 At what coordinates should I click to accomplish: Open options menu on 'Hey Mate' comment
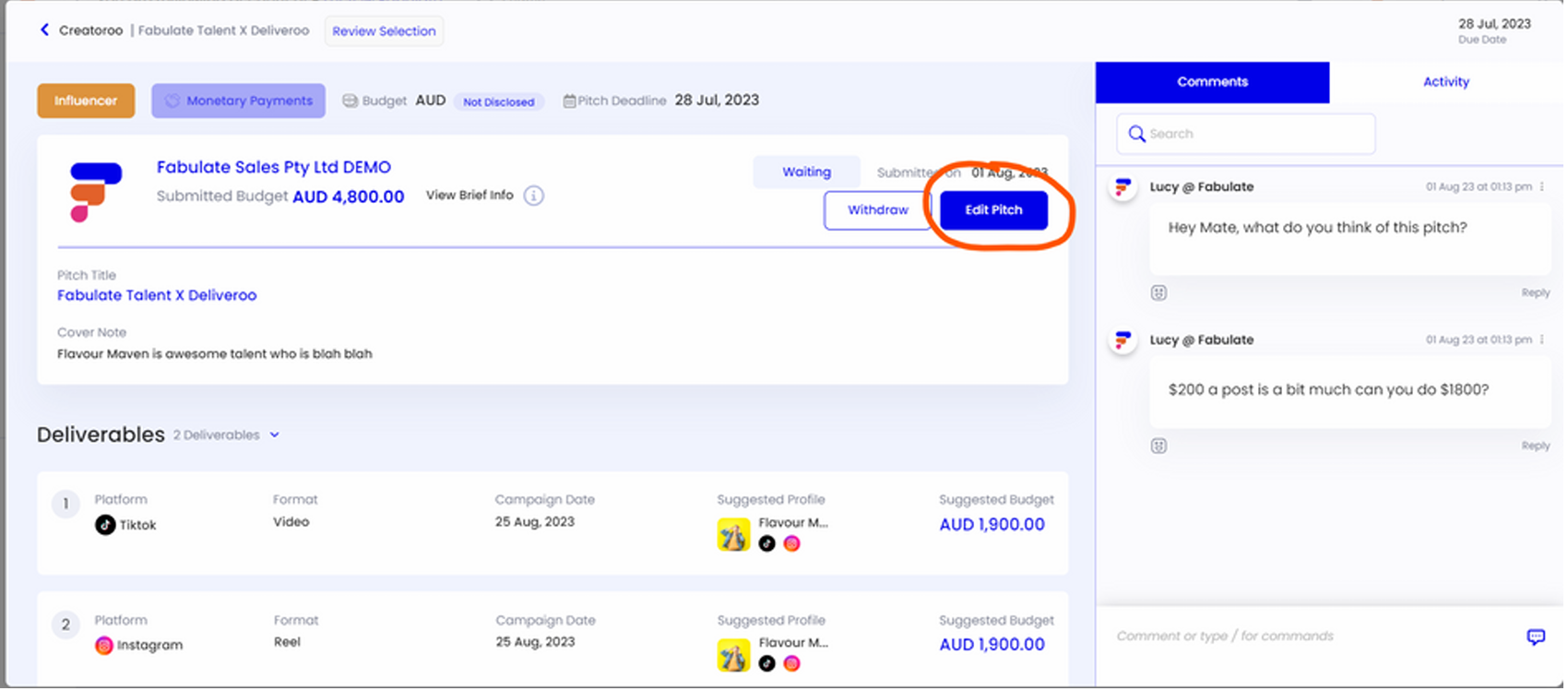point(1542,186)
